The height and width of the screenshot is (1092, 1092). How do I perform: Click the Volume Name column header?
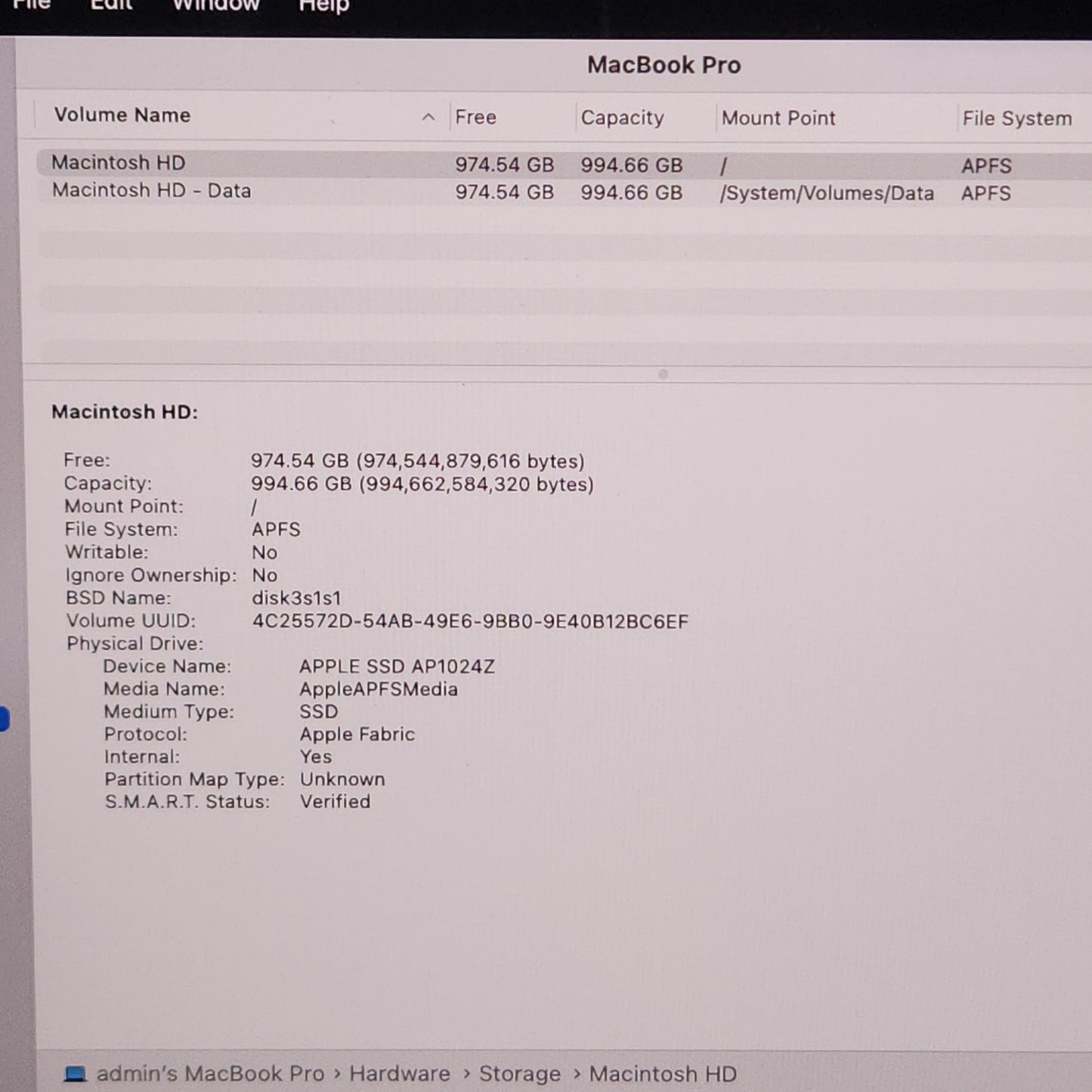click(122, 115)
